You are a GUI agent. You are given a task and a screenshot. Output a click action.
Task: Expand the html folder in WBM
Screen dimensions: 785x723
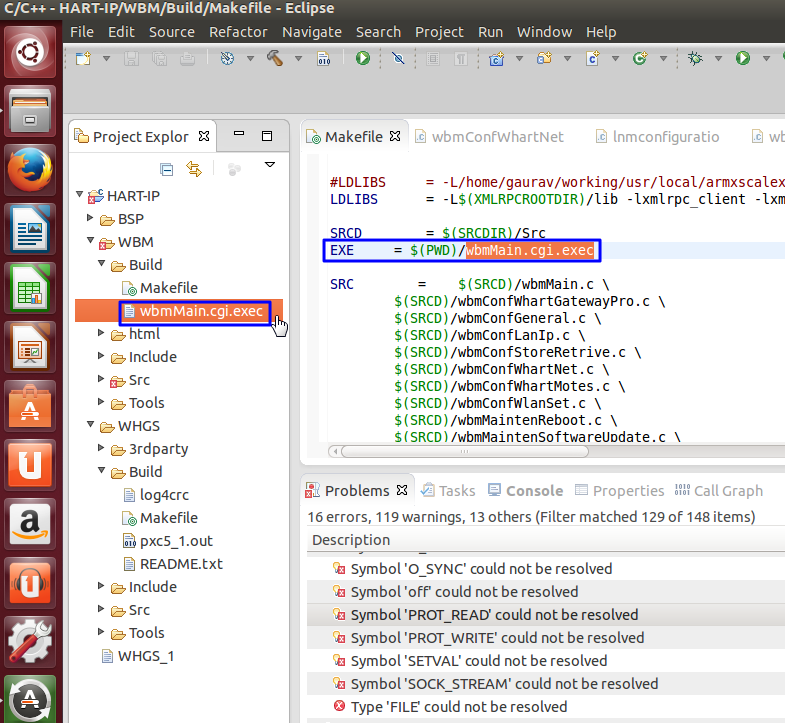(102, 334)
